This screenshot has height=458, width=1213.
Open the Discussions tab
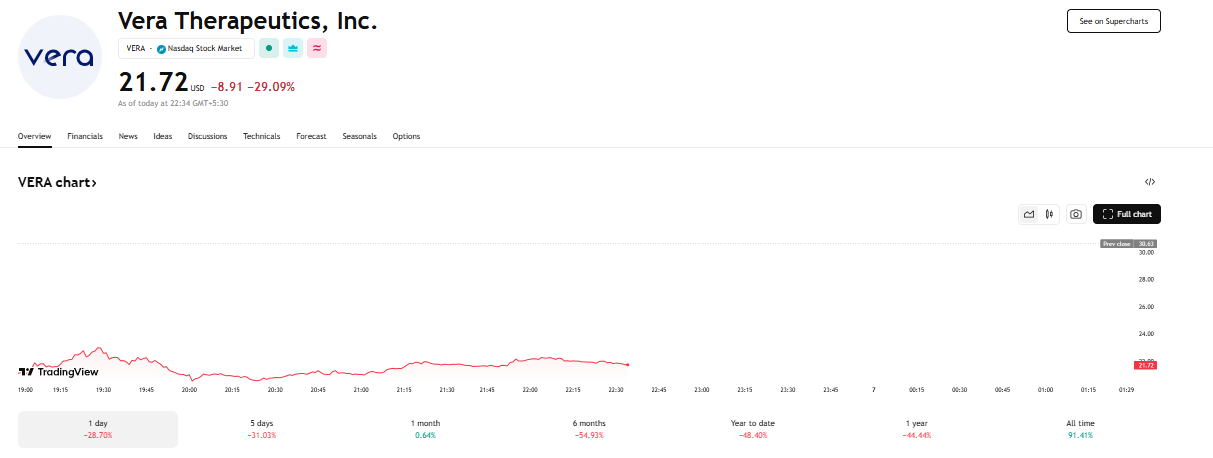point(208,136)
